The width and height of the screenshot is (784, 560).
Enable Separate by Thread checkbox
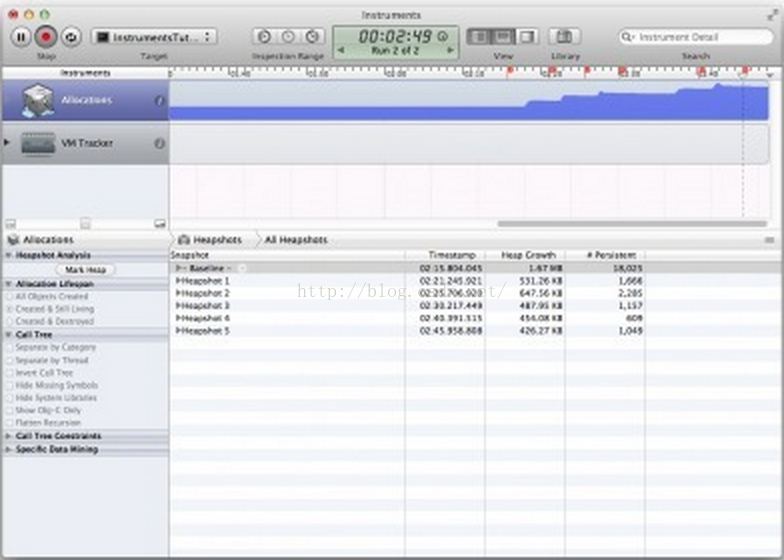click(x=10, y=360)
